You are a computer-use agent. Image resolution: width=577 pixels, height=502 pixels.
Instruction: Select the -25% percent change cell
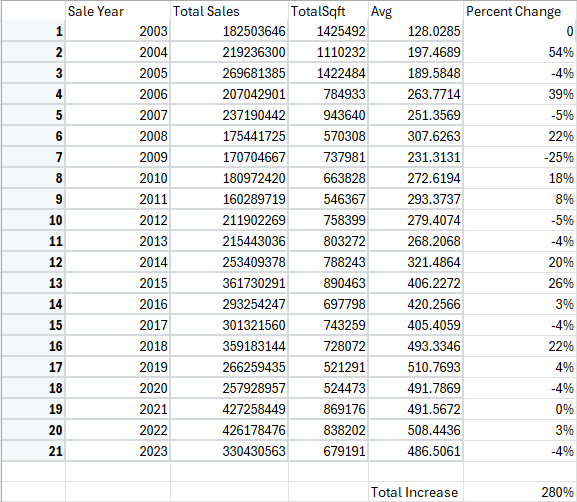[x=520, y=157]
